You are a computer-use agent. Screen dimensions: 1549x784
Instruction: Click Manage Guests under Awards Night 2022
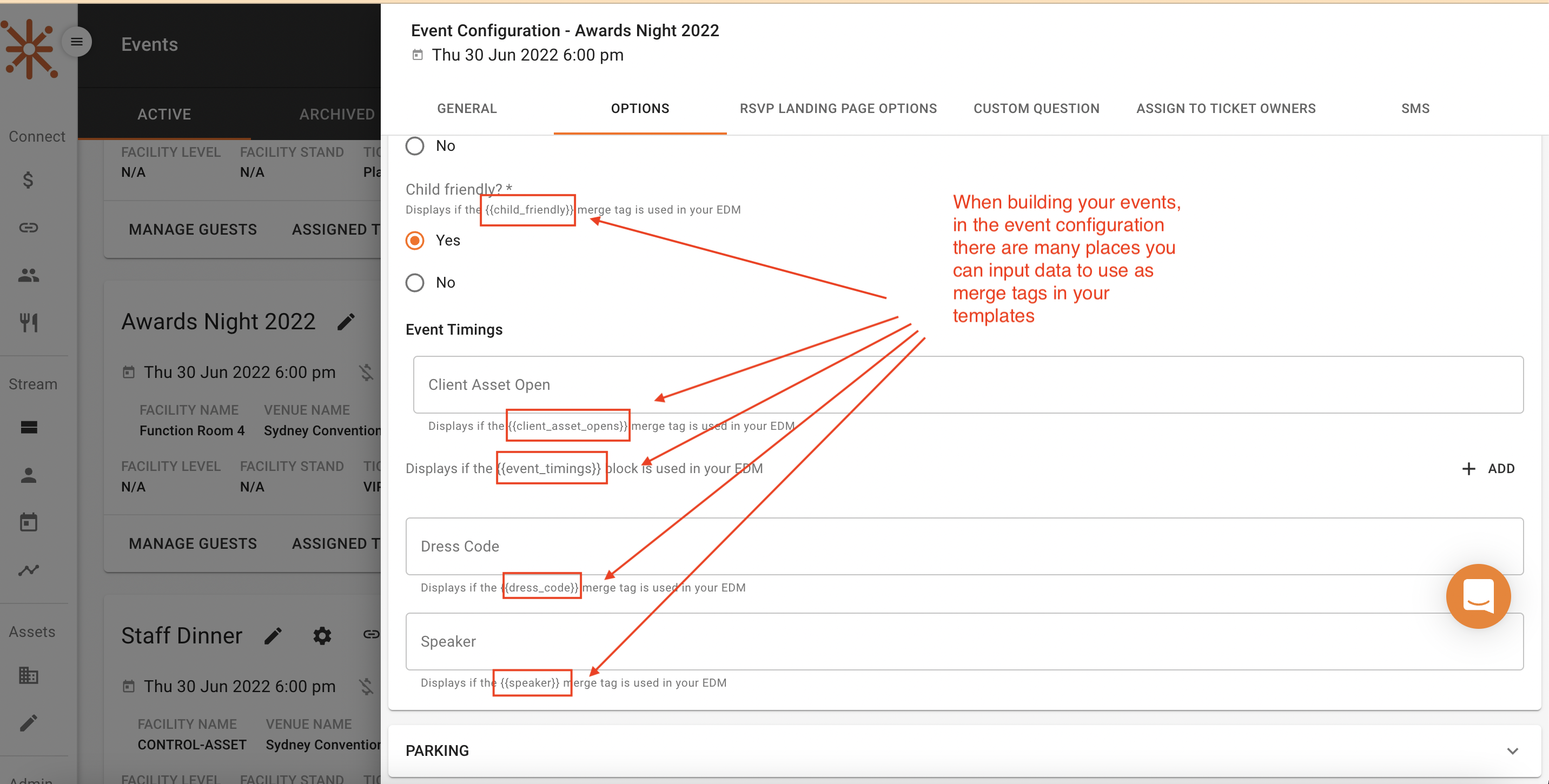pyautogui.click(x=193, y=543)
